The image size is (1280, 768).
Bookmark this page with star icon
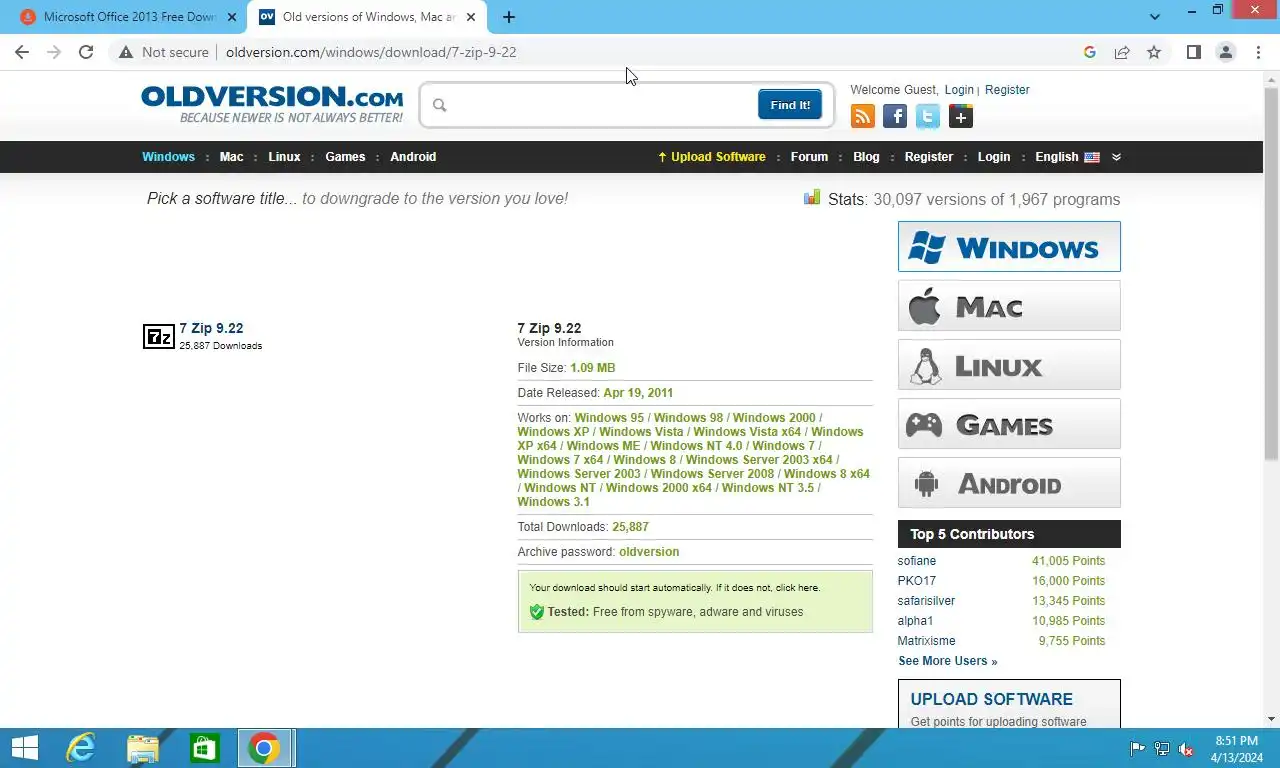coord(1154,52)
